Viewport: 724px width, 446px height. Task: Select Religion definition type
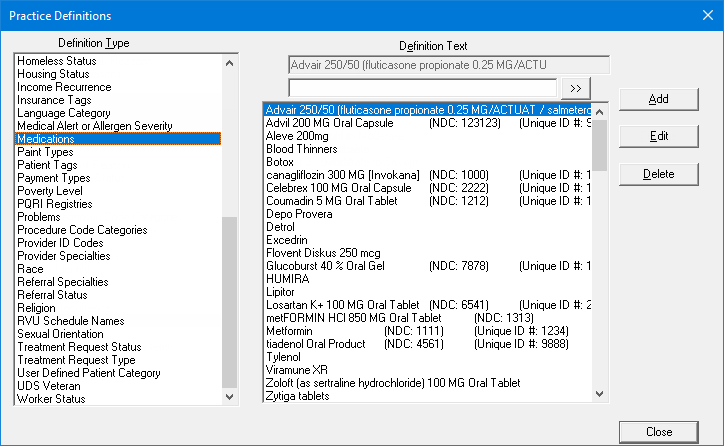118,307
